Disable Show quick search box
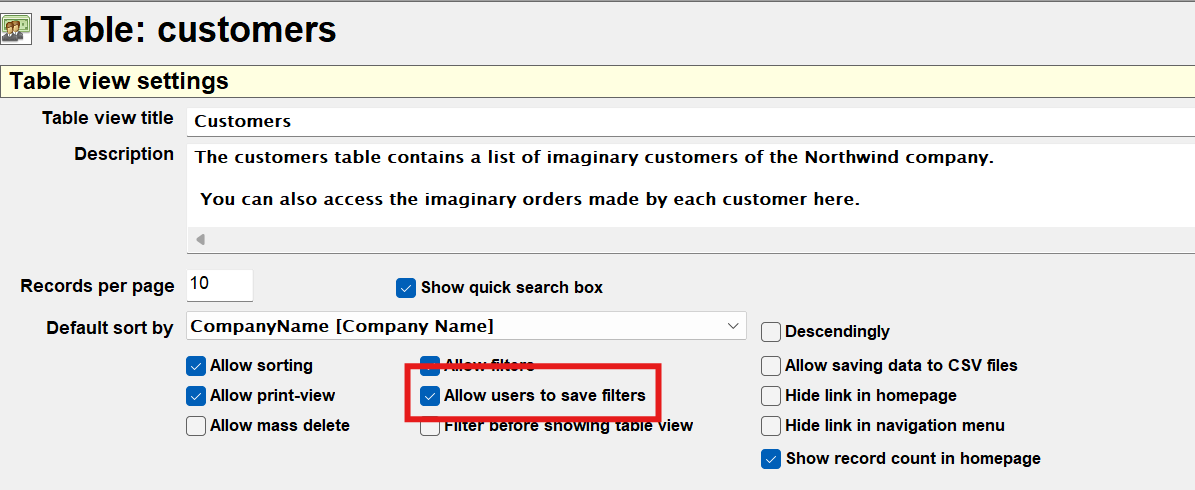Viewport: 1195px width, 490px height. coord(406,288)
